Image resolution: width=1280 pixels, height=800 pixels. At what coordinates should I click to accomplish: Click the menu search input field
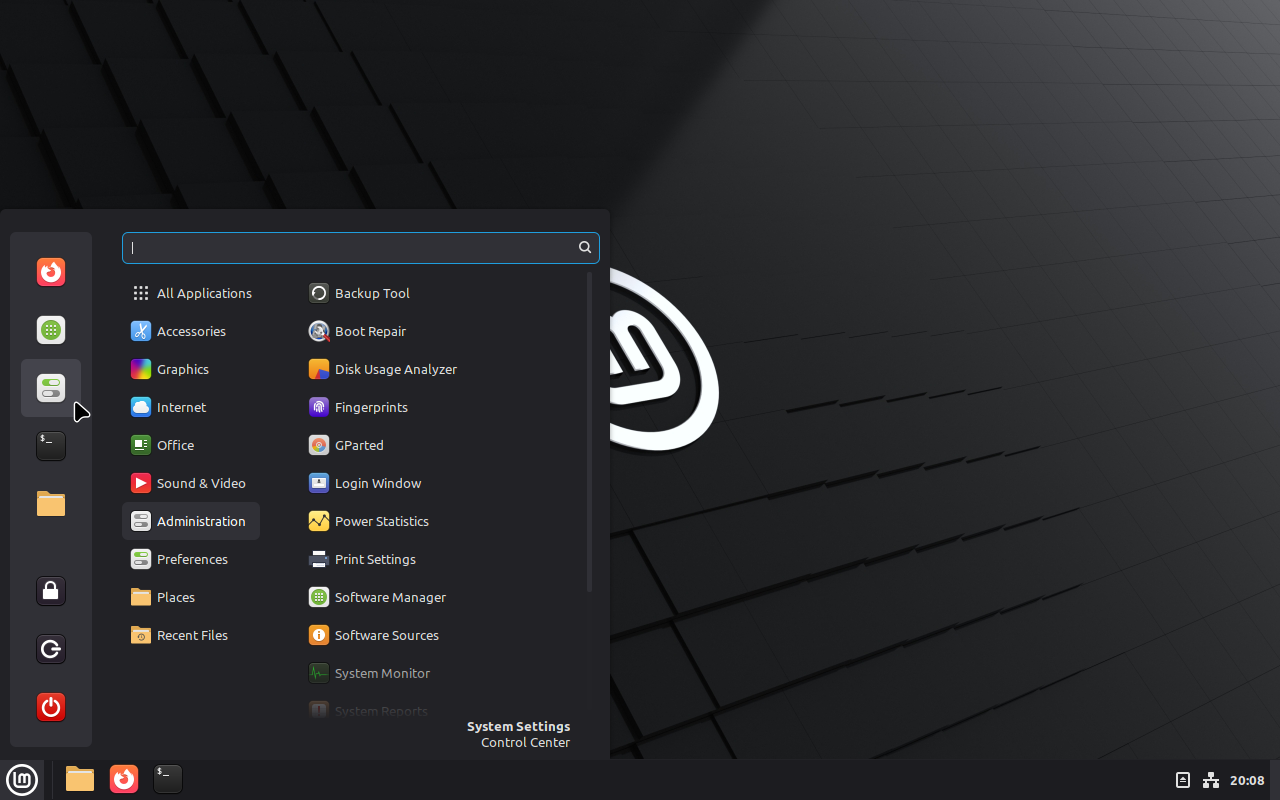(x=350, y=248)
